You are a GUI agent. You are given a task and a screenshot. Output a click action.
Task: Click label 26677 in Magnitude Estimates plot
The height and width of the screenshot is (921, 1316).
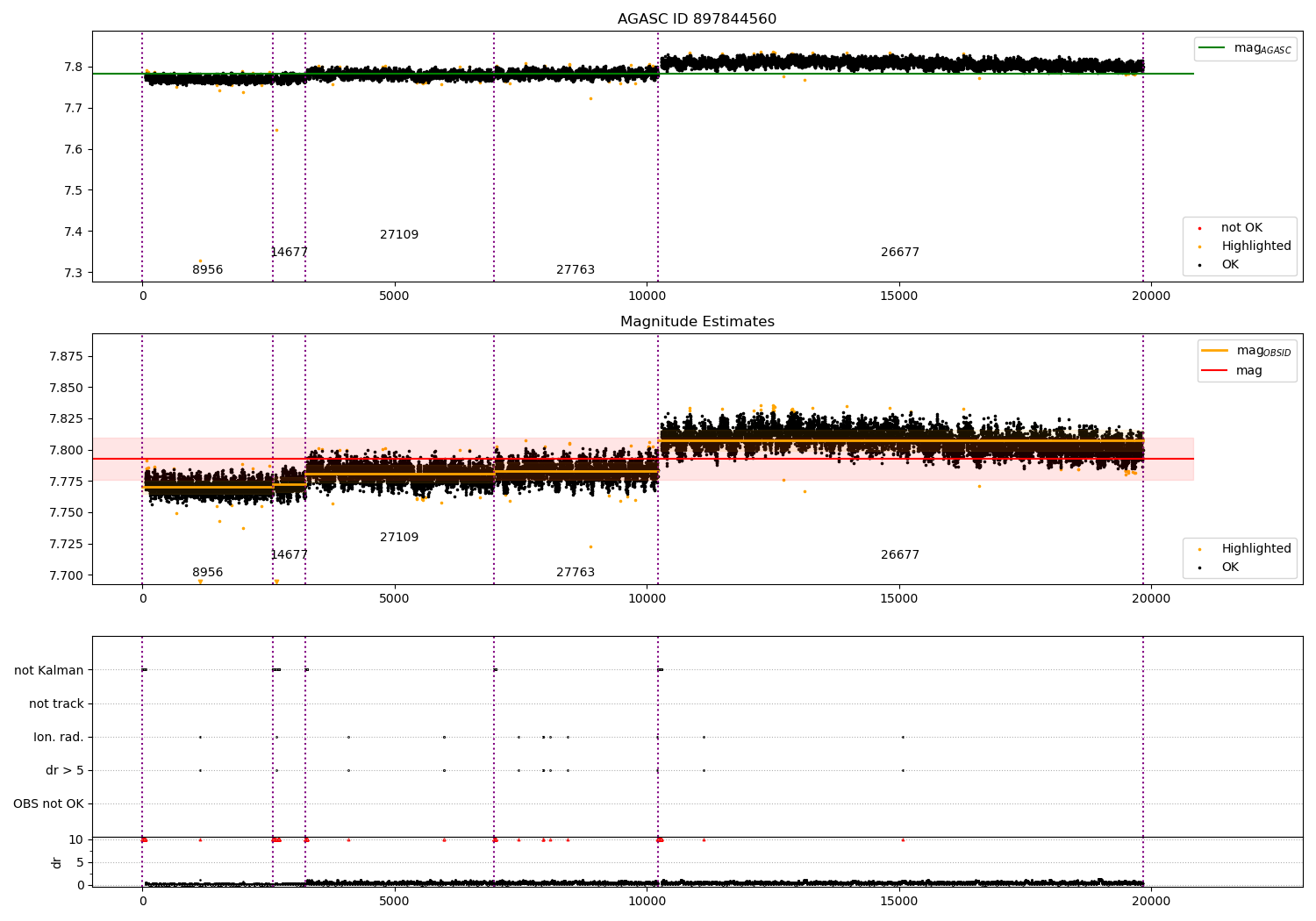pos(900,555)
